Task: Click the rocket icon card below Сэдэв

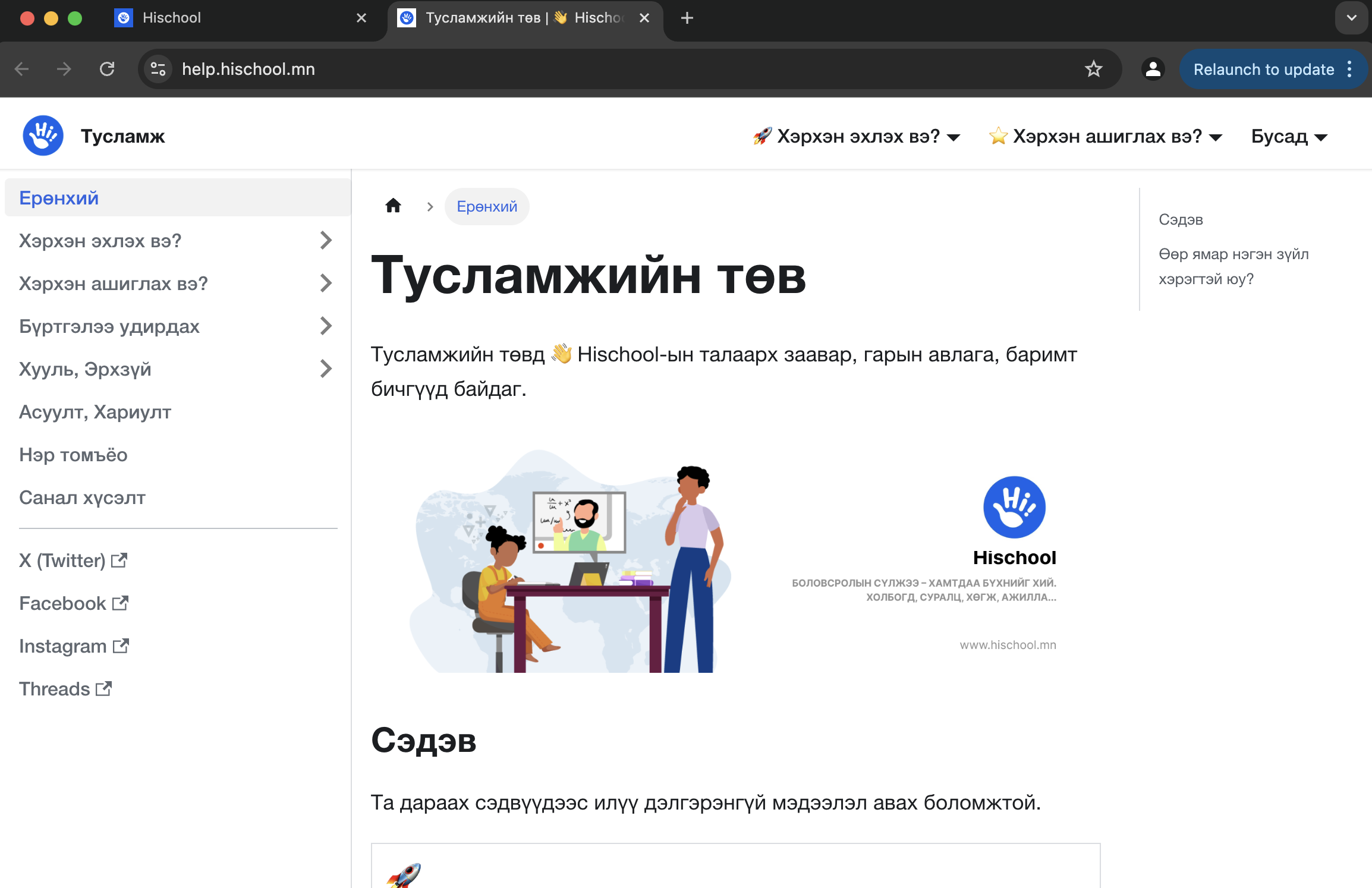Action: (x=404, y=875)
